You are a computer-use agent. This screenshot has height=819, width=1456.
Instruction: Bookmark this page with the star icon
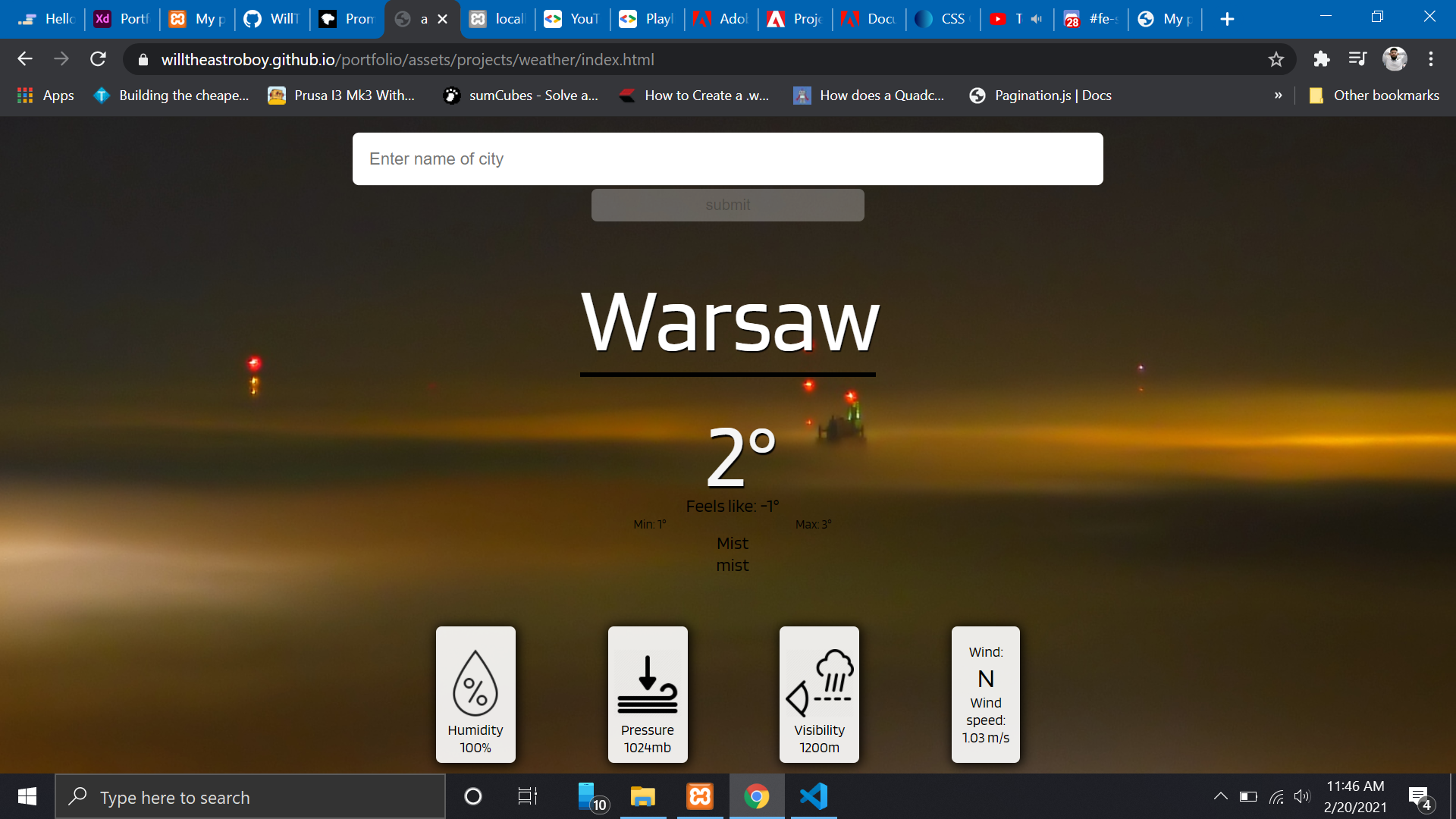coord(1276,58)
